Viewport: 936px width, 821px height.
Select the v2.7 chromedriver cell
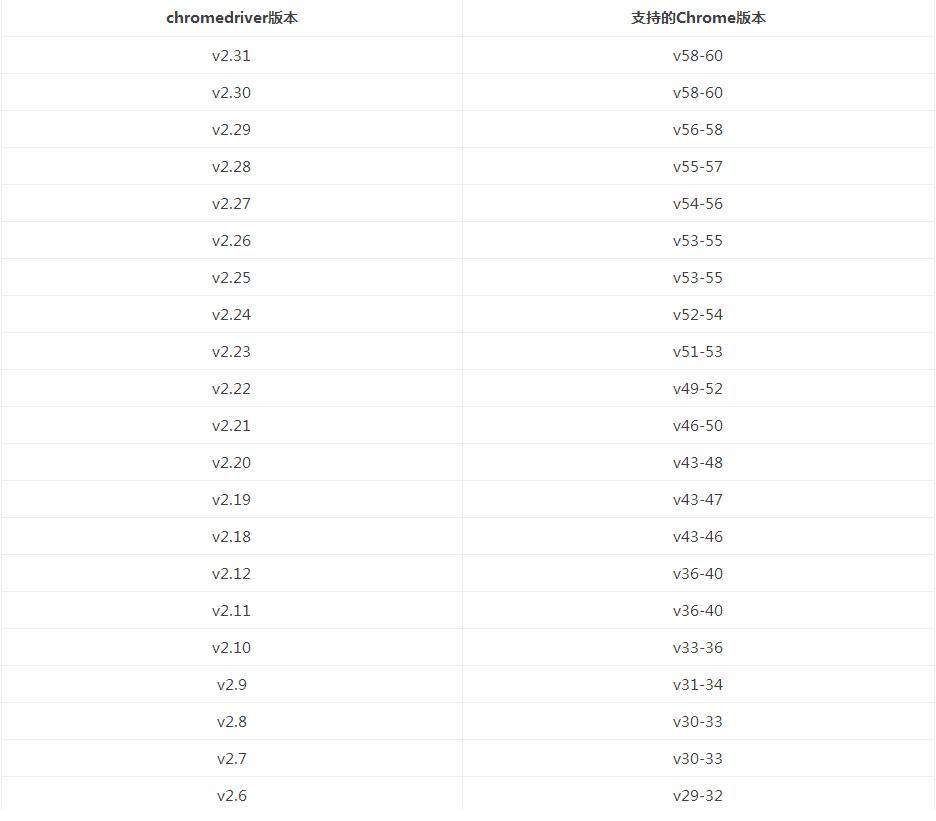[x=231, y=759]
